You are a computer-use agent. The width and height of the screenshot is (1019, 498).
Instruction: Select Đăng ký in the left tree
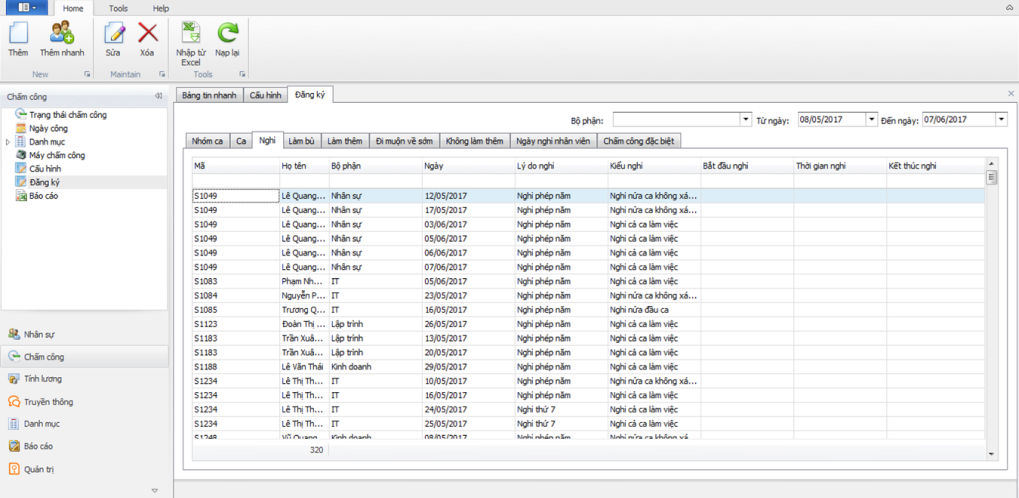tap(45, 182)
